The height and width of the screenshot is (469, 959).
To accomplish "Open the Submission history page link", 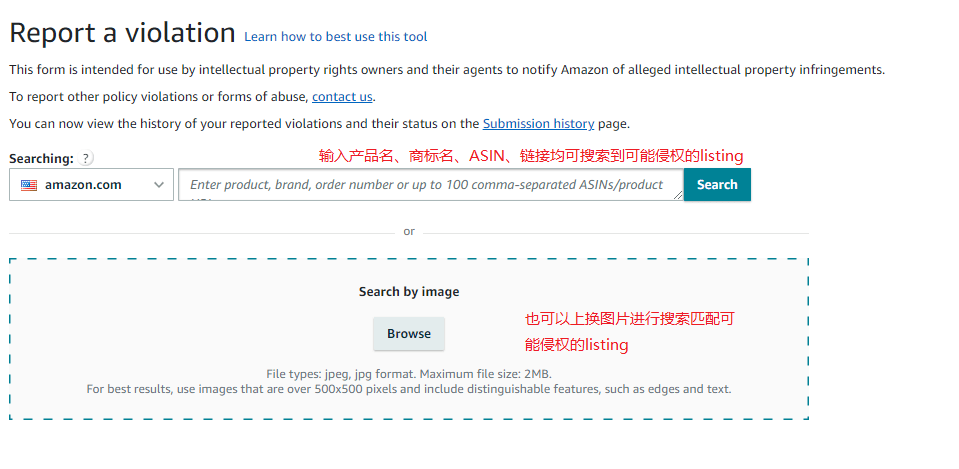I will (538, 124).
